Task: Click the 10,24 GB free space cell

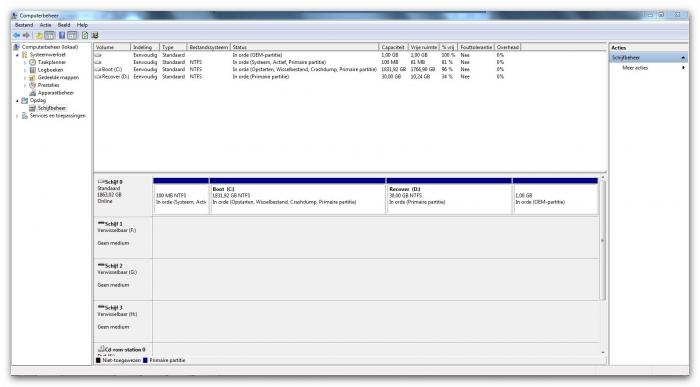Action: point(421,77)
